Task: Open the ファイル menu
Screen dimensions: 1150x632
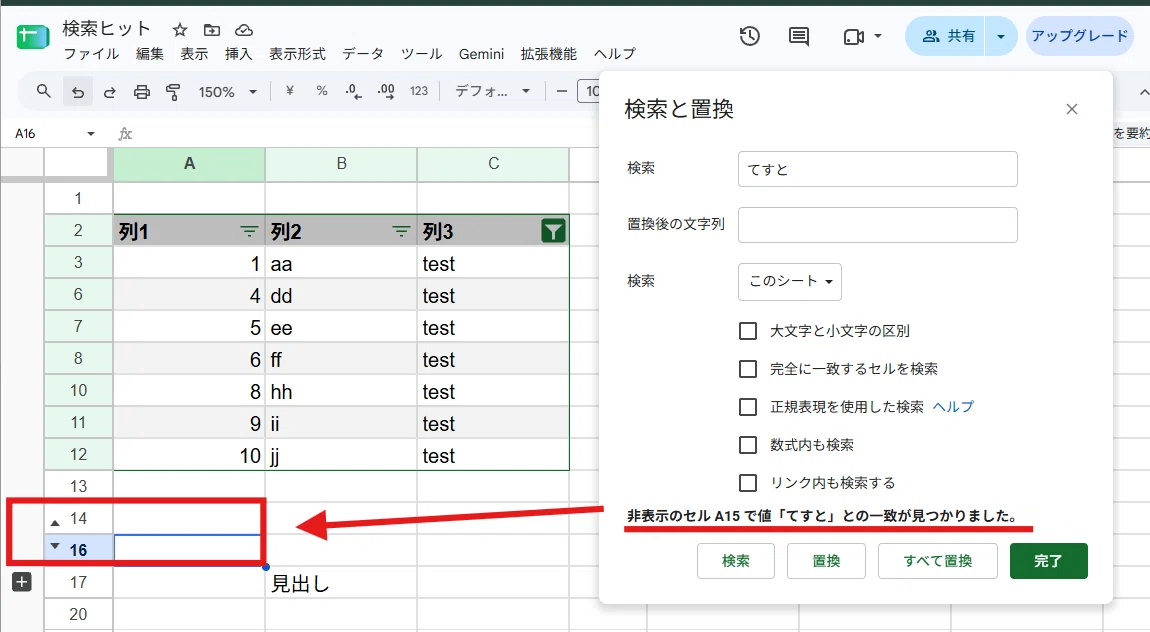Action: tap(91, 54)
